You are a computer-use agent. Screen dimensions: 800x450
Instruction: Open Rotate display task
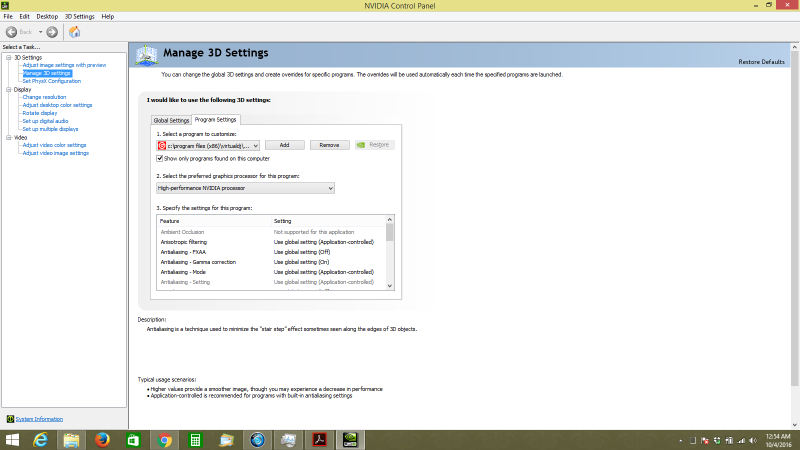pyautogui.click(x=40, y=113)
